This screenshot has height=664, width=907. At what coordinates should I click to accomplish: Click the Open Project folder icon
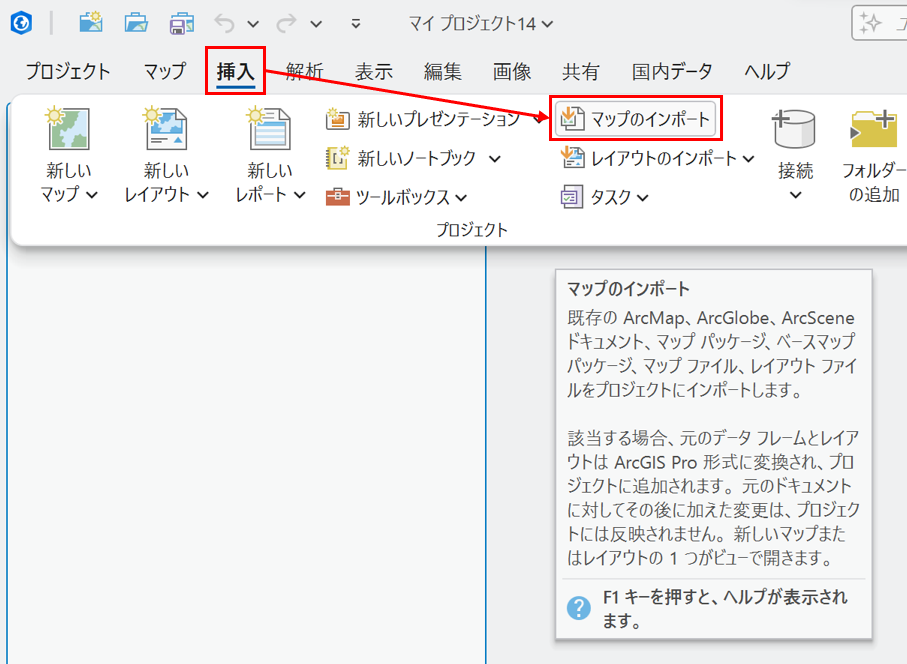point(136,23)
